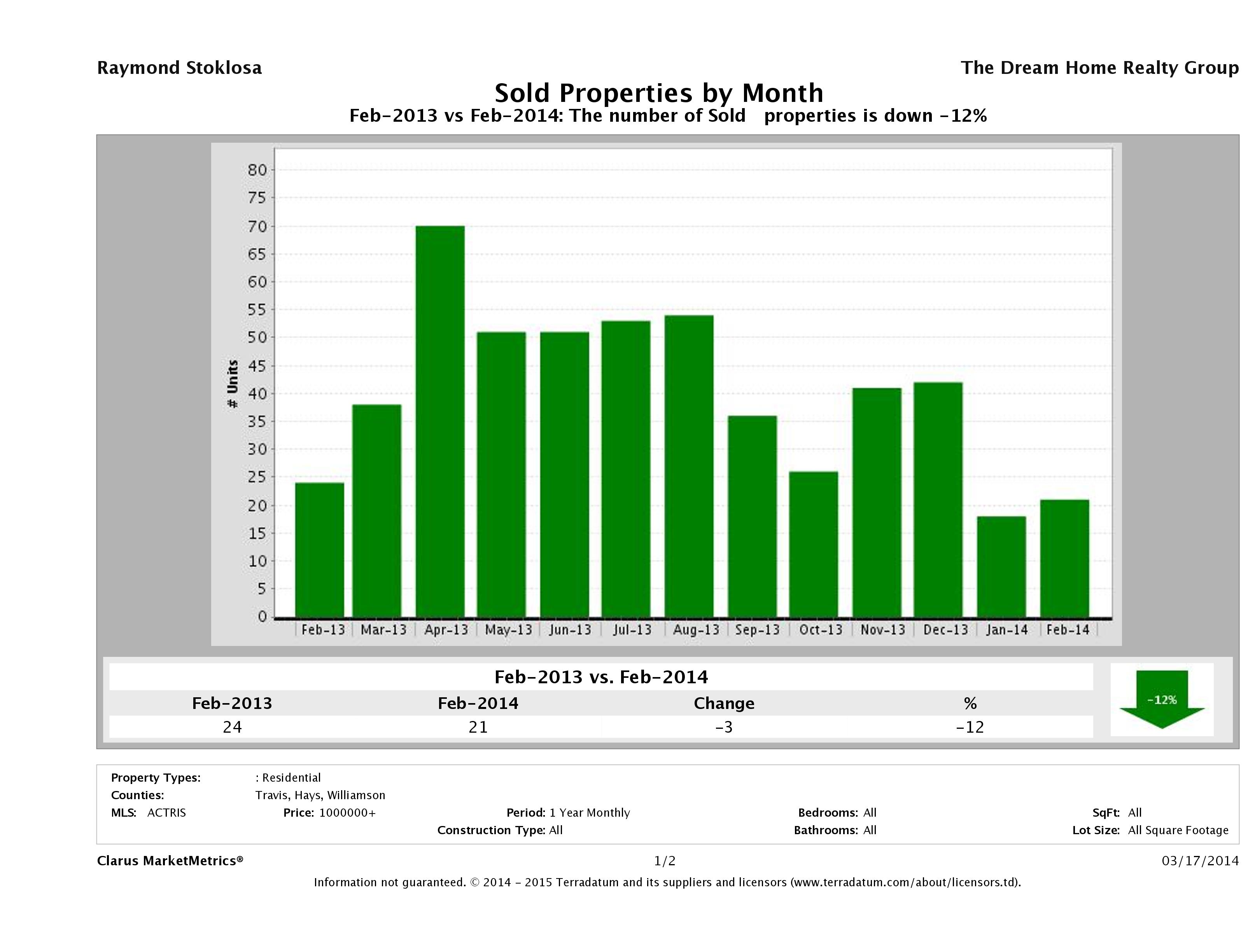Click the Dec-13 bar in chart
This screenshot has height=952, width=1255.
pos(938,499)
